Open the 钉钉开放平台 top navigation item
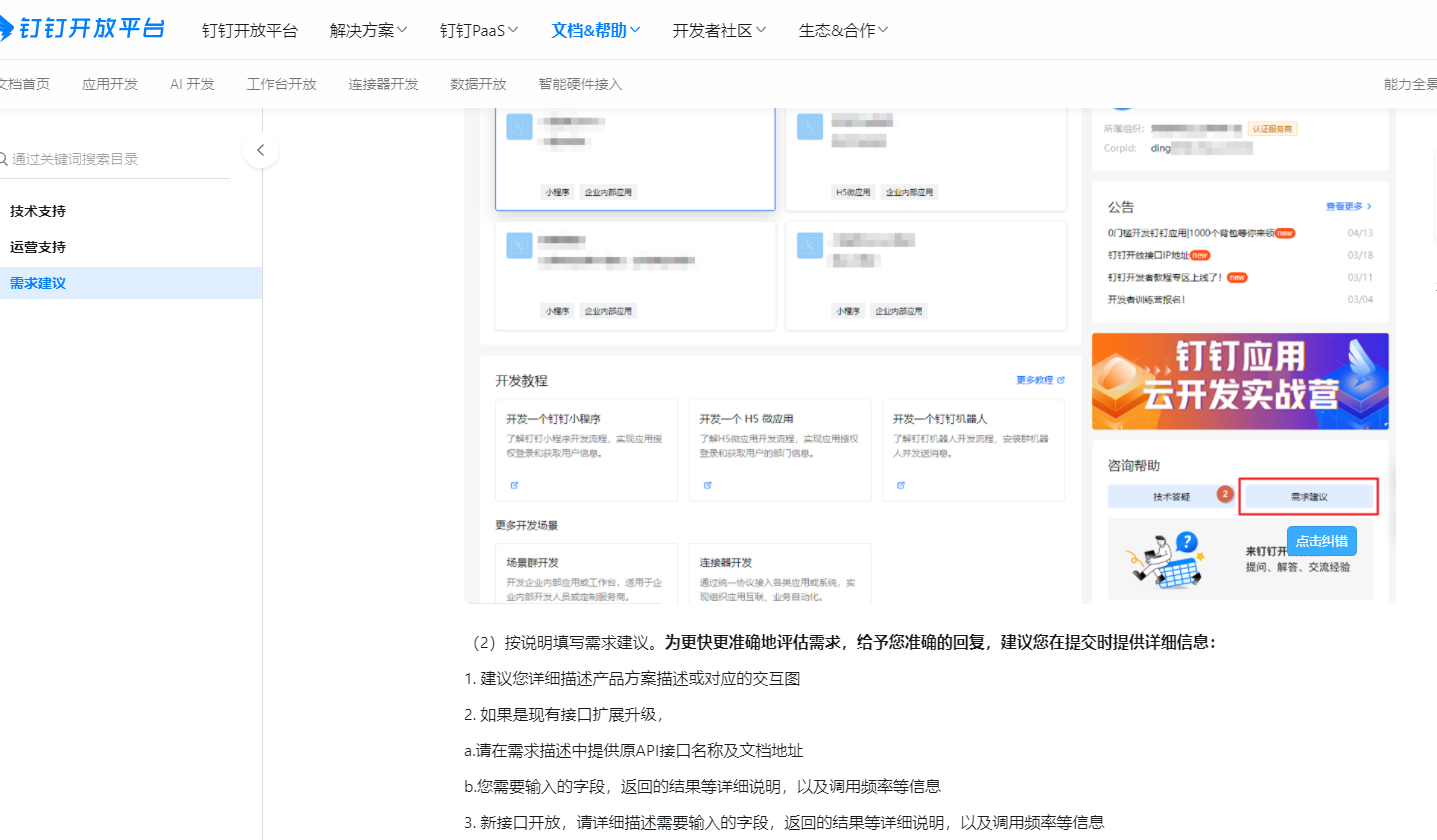This screenshot has height=840, width=1437. (x=250, y=30)
